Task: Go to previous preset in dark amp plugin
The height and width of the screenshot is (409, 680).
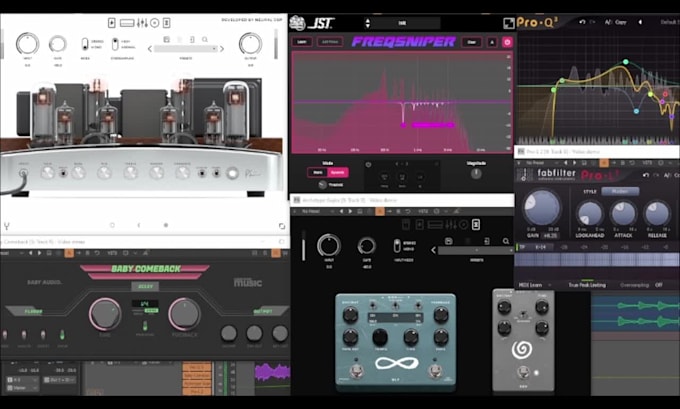Action: (433, 250)
